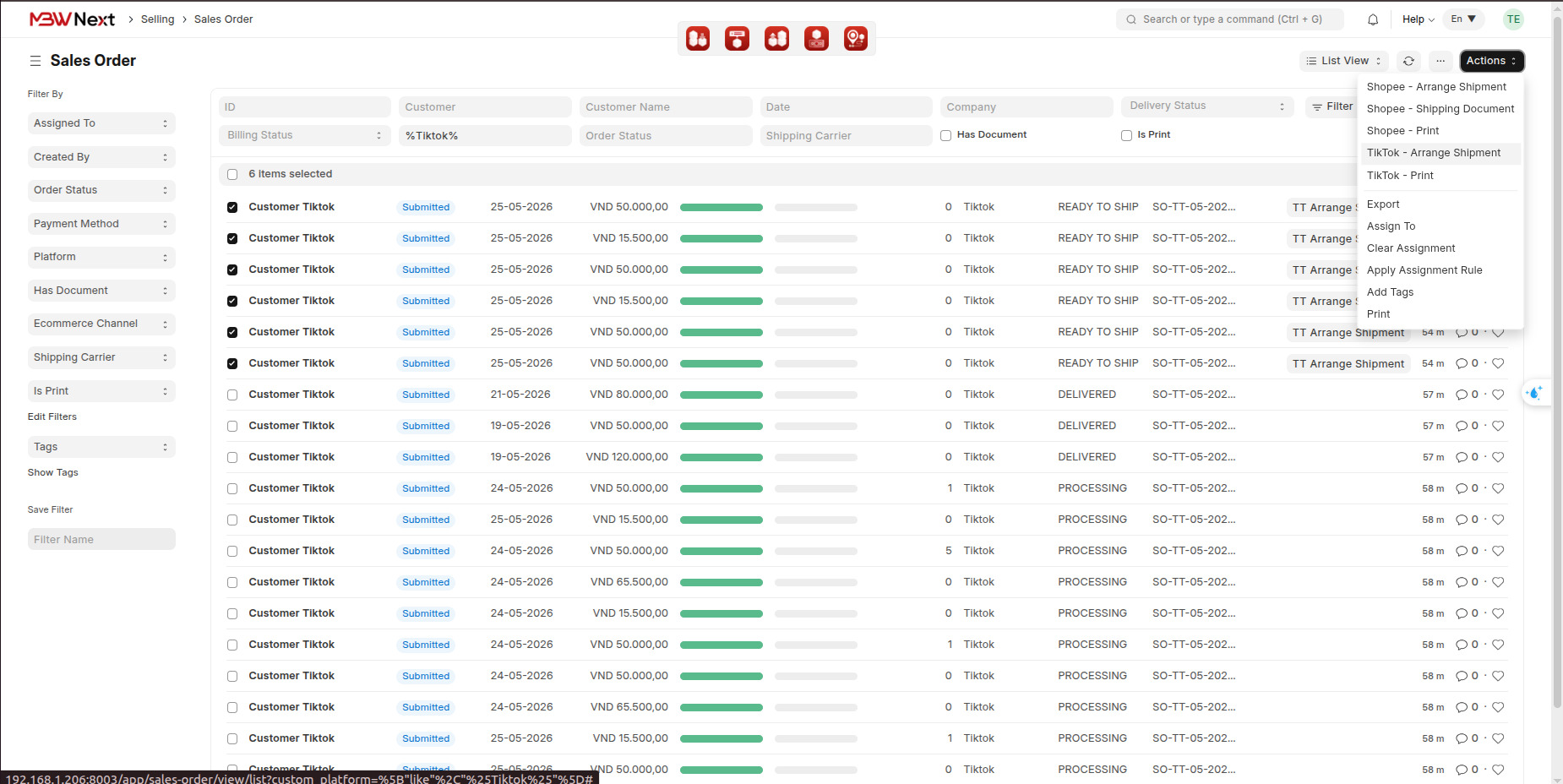1563x784 pixels.
Task: Click the Edit Filters link
Action: click(x=52, y=416)
